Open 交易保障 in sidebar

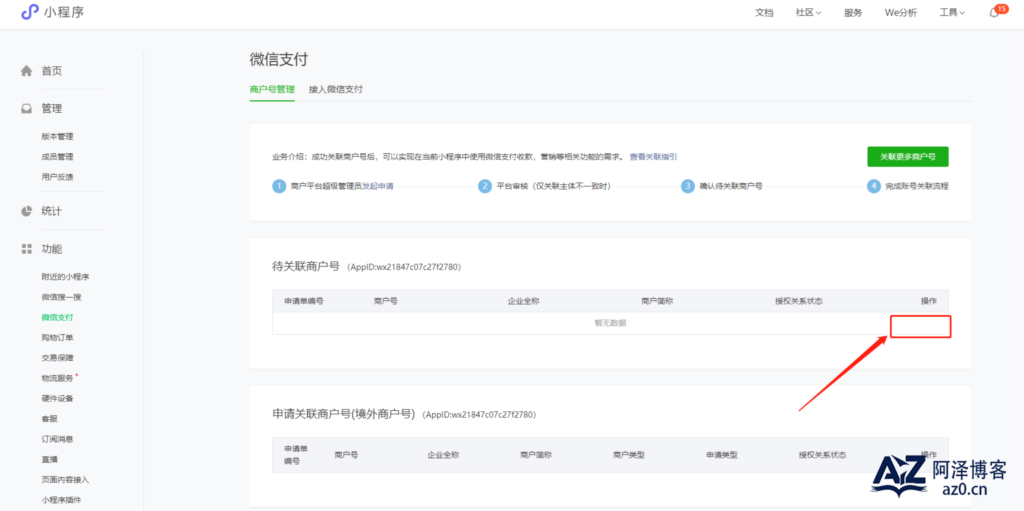click(x=57, y=358)
